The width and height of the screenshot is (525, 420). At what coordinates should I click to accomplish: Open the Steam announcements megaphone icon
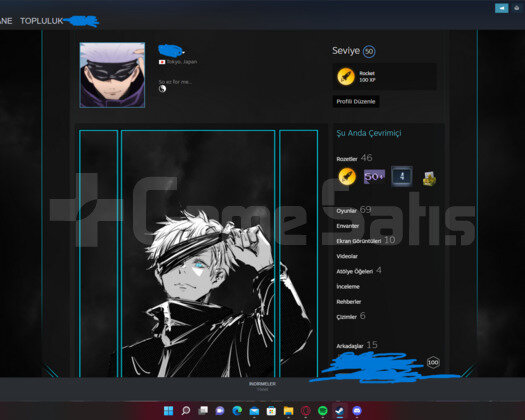501,8
